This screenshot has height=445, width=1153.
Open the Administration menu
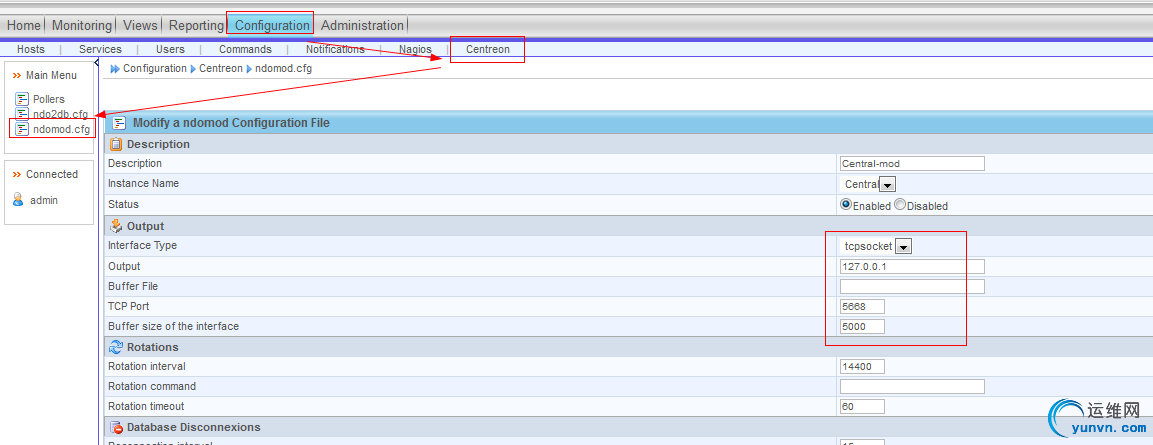coord(363,25)
